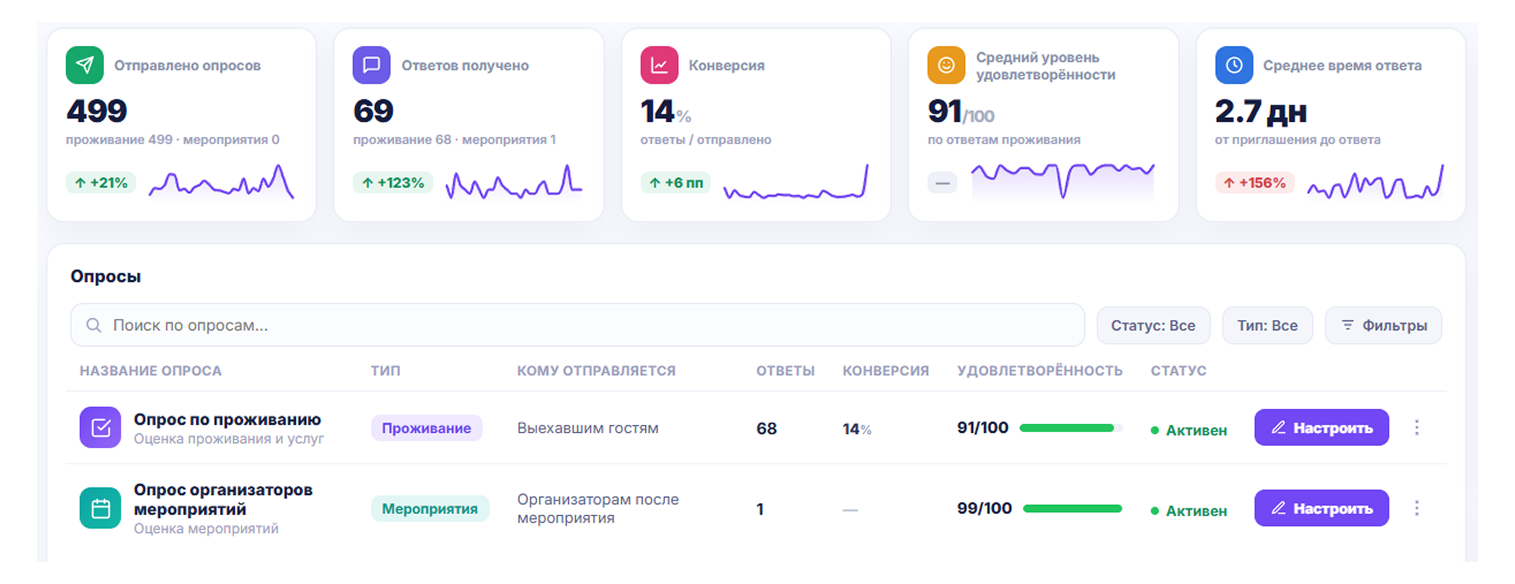Click the 69 answers received value

click(x=374, y=111)
